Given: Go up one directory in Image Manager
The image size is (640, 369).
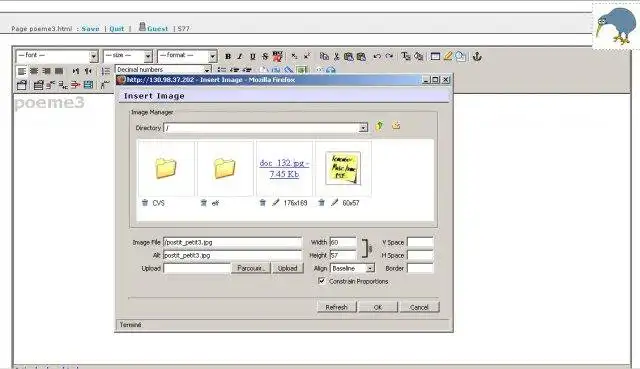Looking at the screenshot, I should (x=380, y=126).
